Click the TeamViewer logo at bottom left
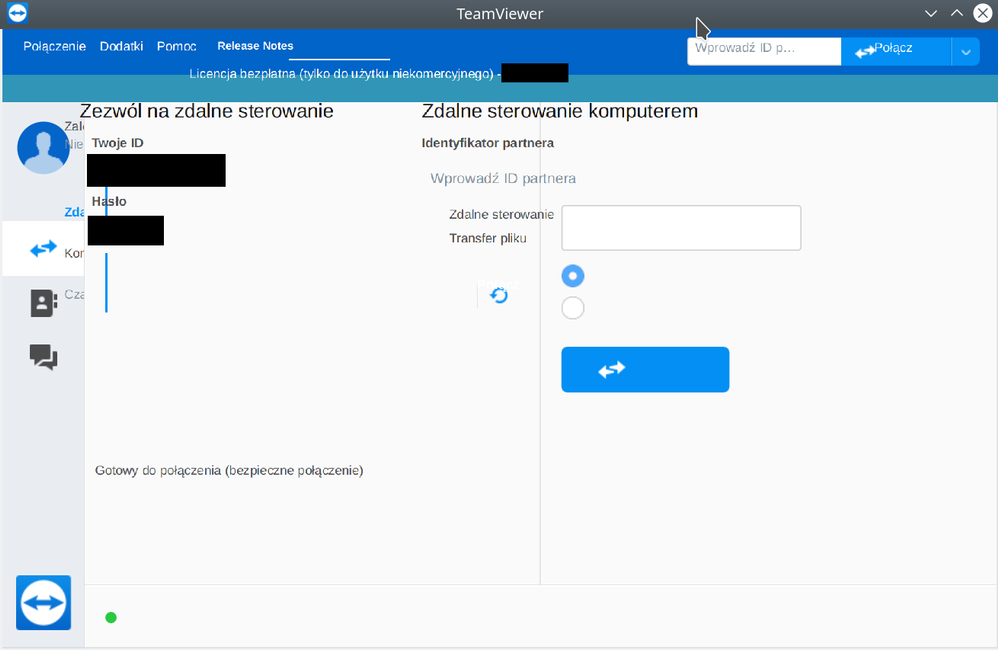The height and width of the screenshot is (650, 998). (43, 602)
